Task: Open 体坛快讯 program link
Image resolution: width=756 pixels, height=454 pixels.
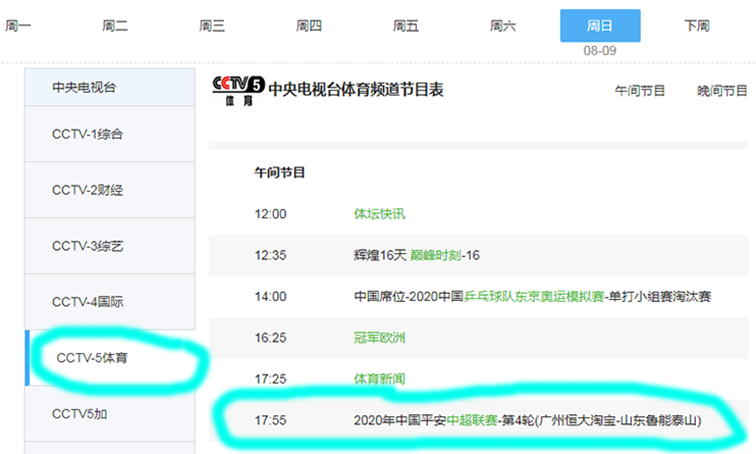Action: pyautogui.click(x=379, y=214)
